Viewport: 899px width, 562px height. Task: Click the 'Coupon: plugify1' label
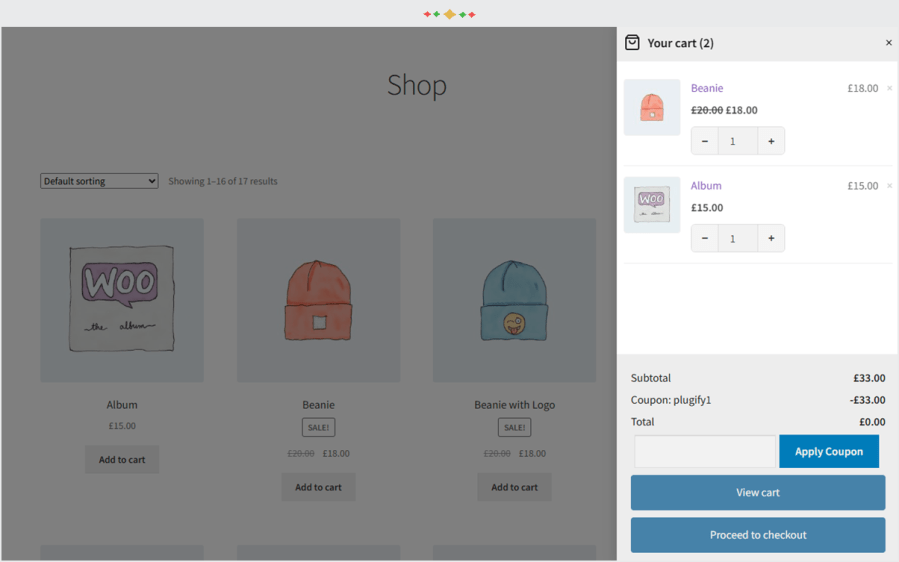[671, 400]
